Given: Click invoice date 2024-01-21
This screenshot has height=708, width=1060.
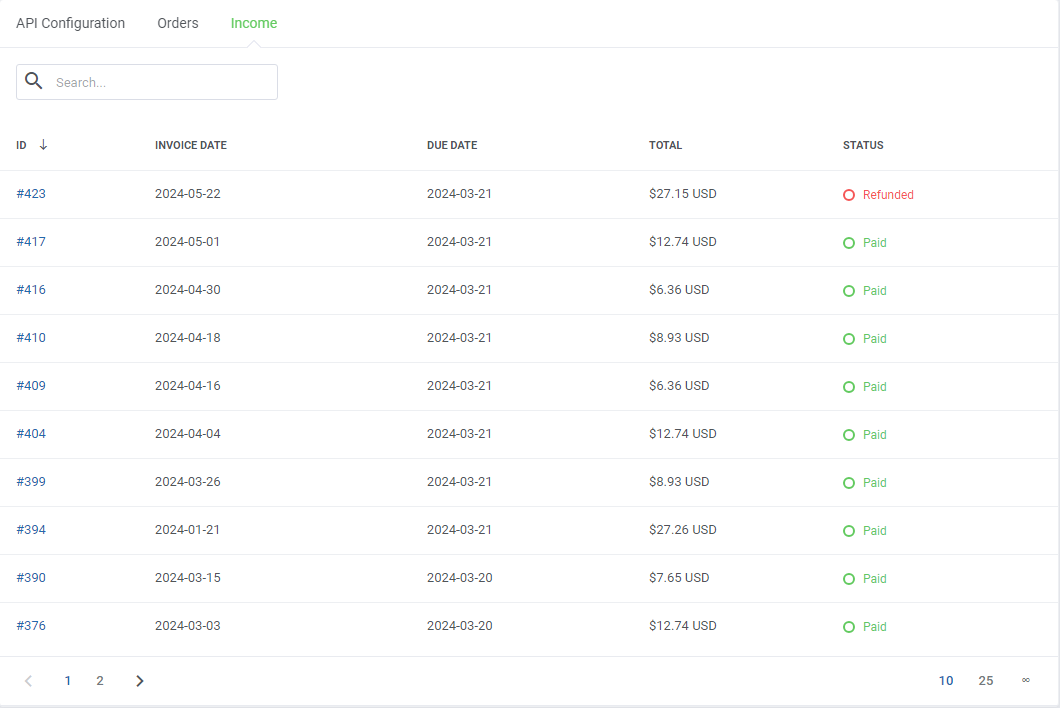Looking at the screenshot, I should 187,529.
